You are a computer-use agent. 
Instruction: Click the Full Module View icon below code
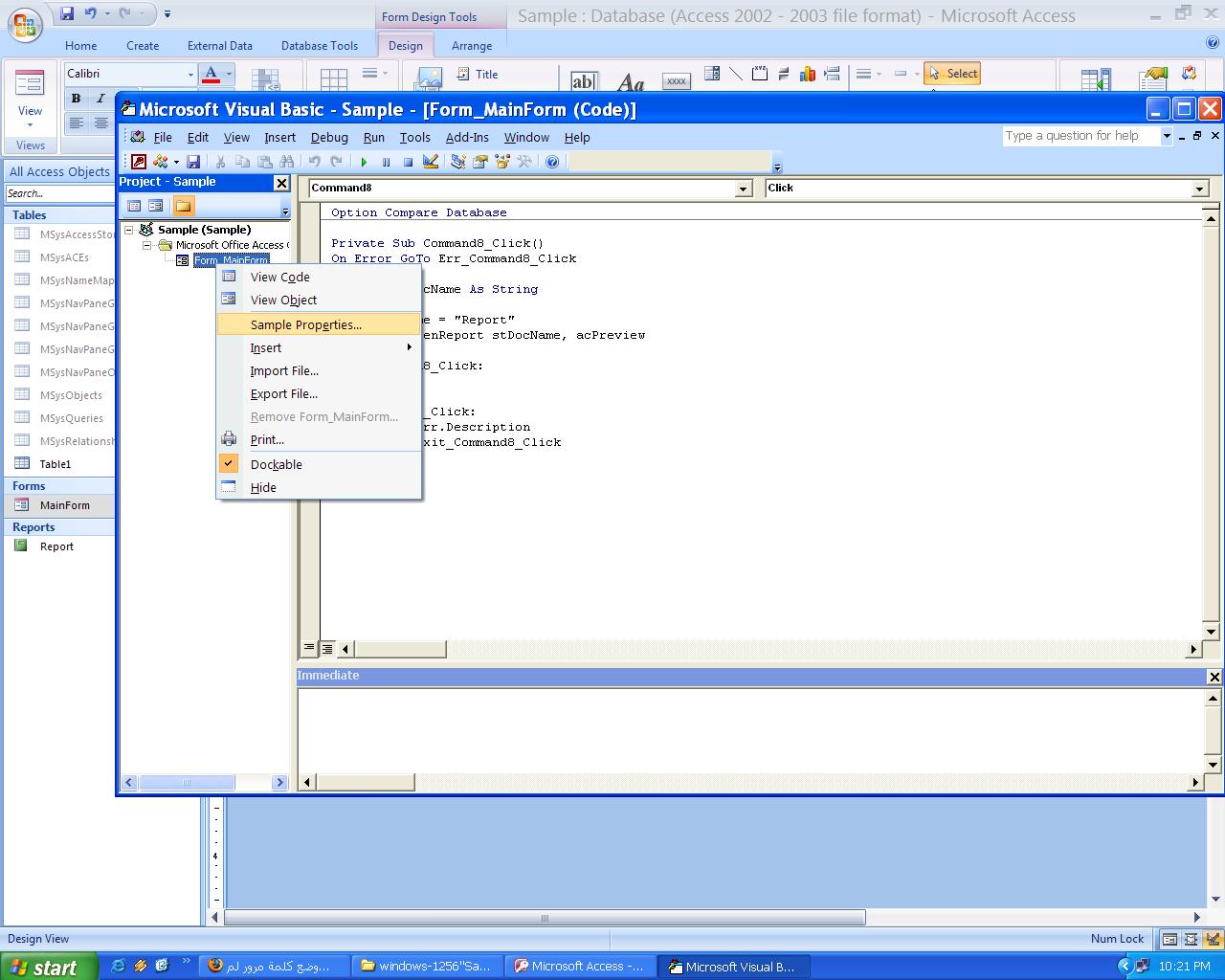click(x=326, y=649)
